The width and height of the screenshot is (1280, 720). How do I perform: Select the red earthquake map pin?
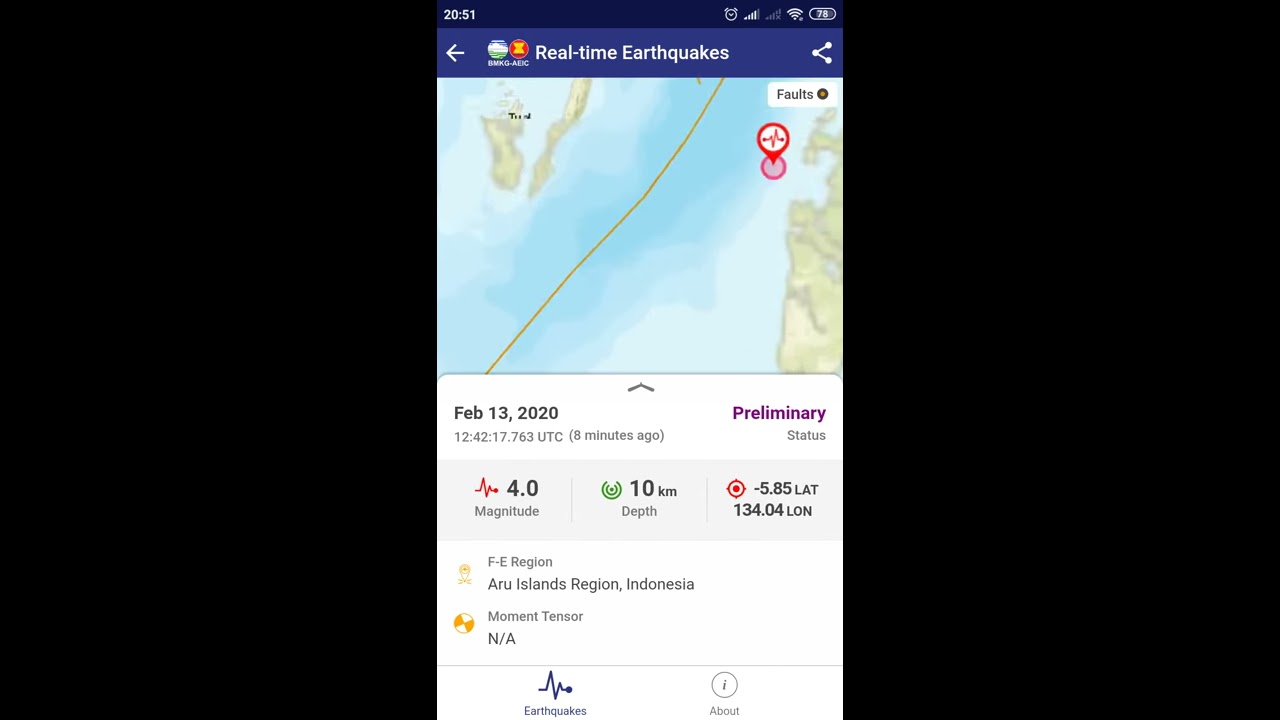point(773,141)
